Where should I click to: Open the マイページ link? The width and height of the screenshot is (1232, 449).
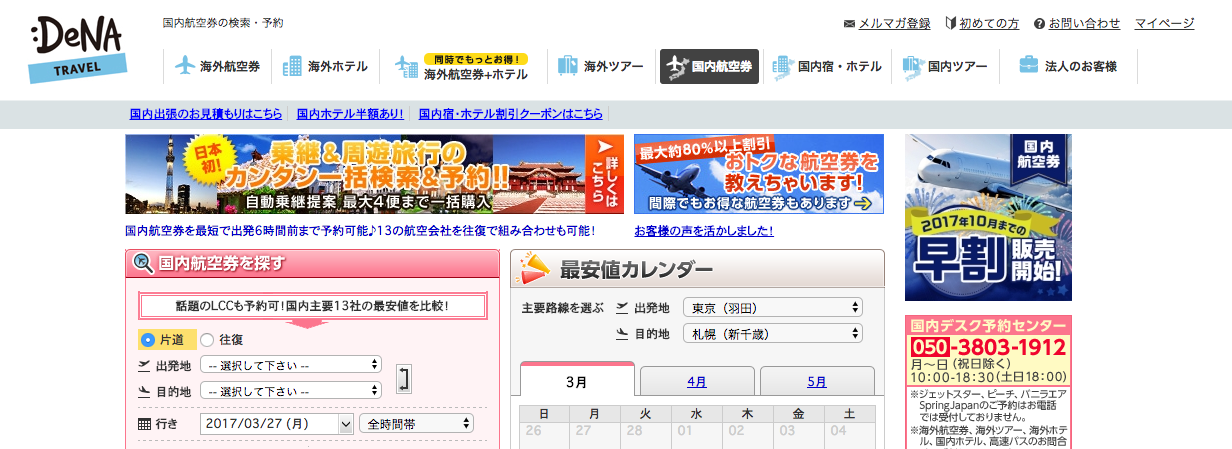tap(1164, 23)
